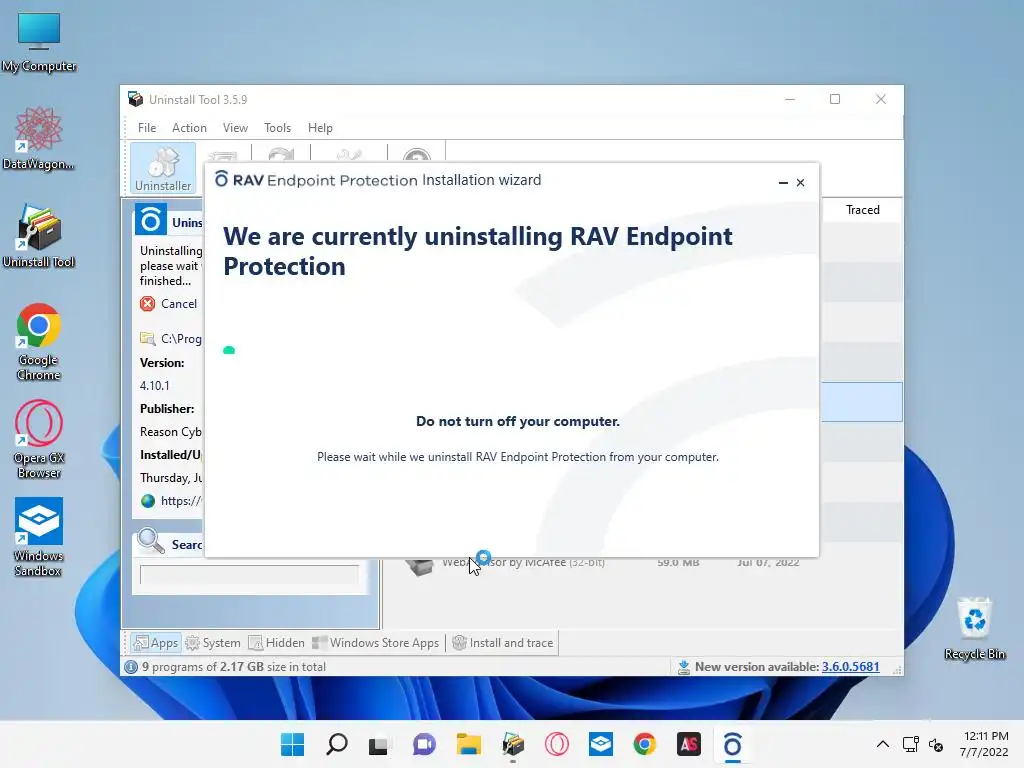Viewport: 1024px width, 768px height.
Task: Switch to Install and trace tab
Action: [x=503, y=643]
